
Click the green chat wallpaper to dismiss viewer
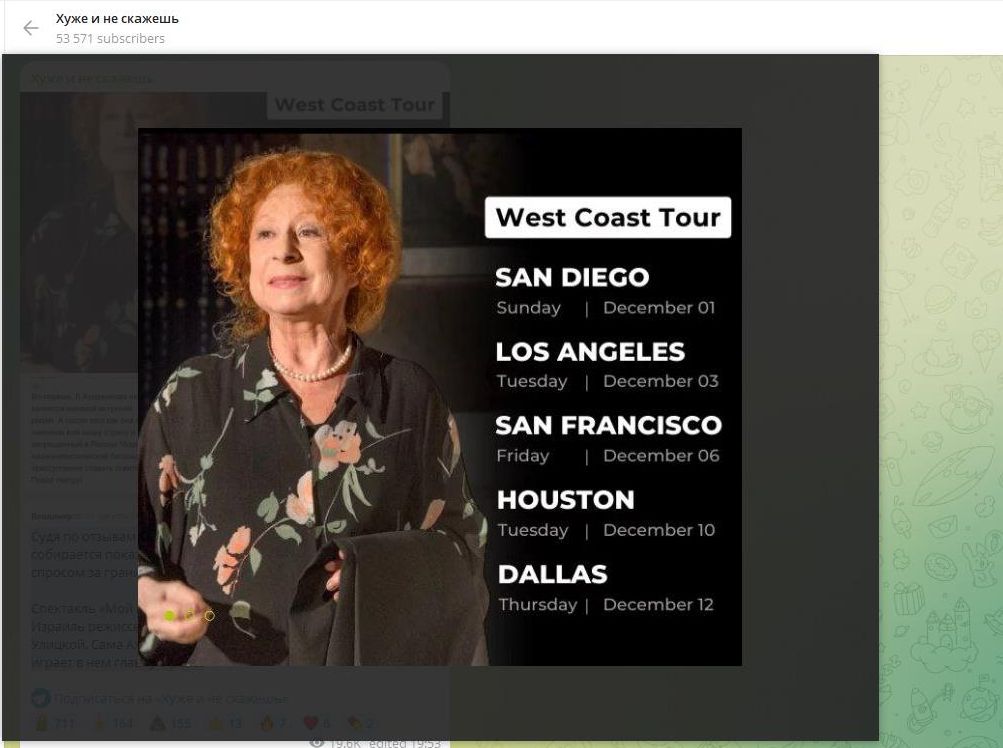[x=940, y=400]
